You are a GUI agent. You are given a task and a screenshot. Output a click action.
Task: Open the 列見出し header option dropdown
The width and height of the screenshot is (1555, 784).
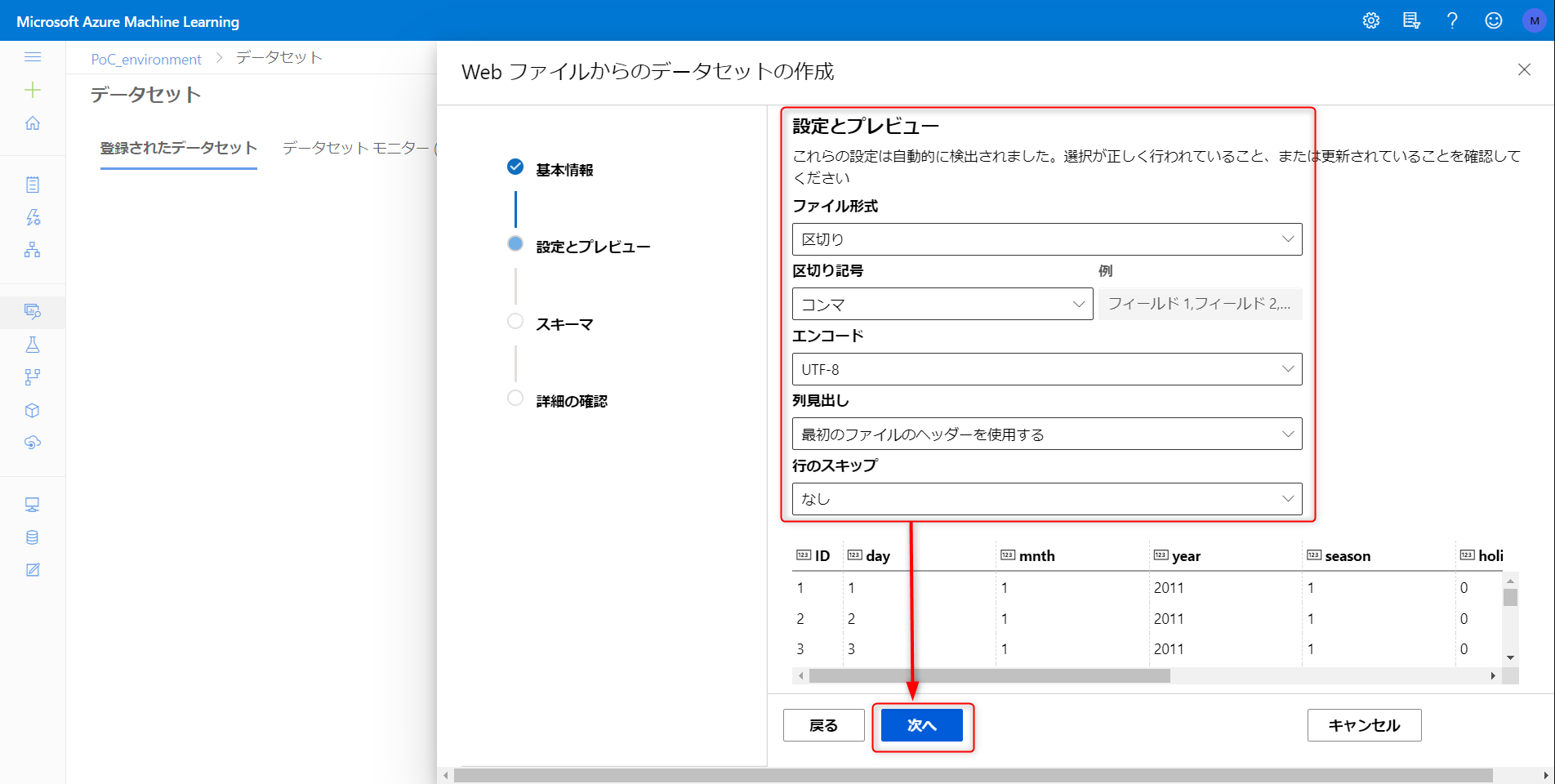point(1047,434)
